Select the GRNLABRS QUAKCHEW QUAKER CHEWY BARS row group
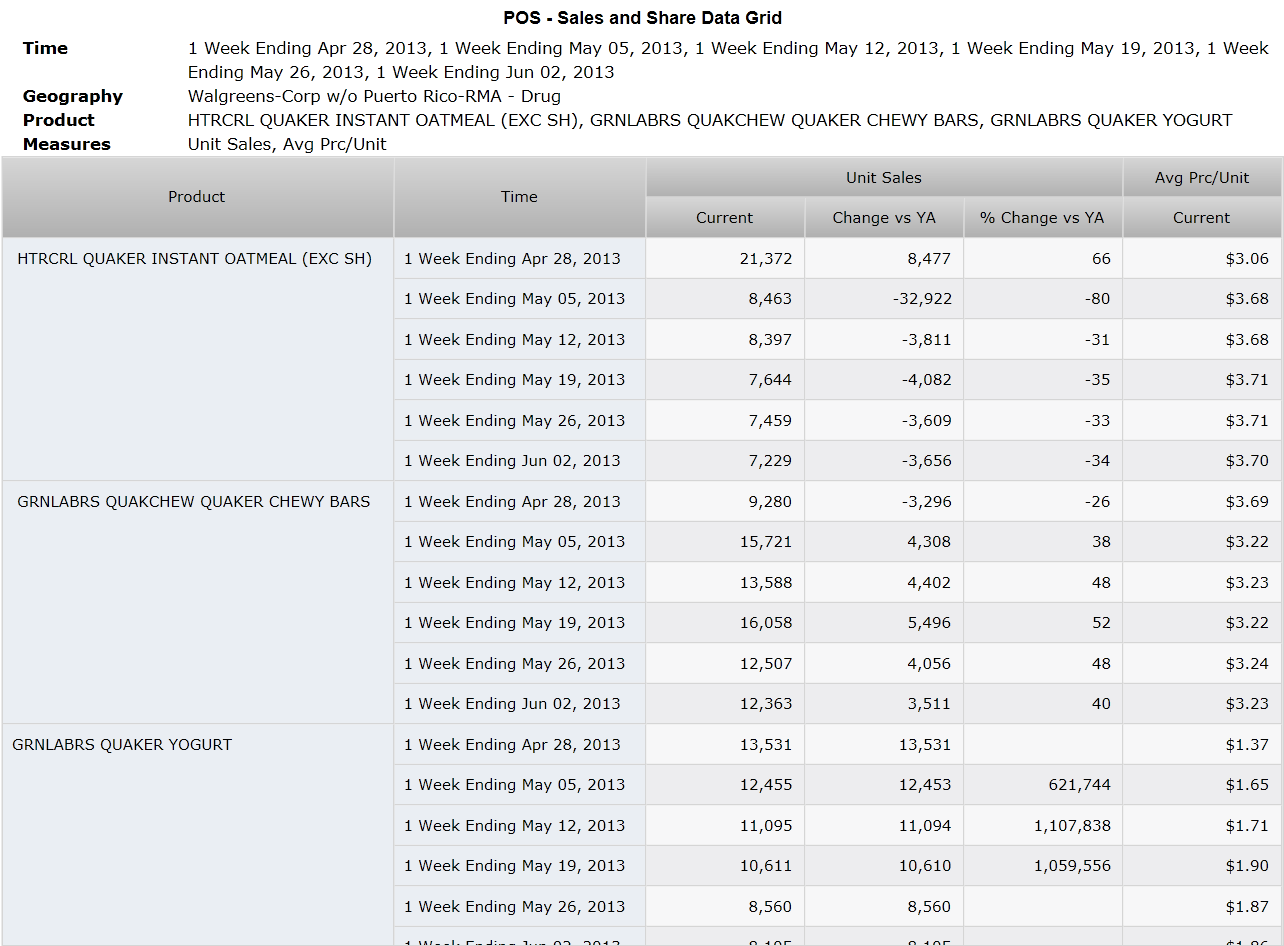Image resolution: width=1284 pixels, height=946 pixels. [x=198, y=602]
